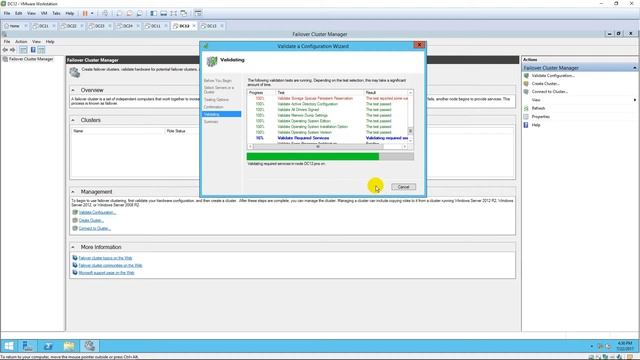Screen dimensions: 640x360
Task: Click Help in Actions pane
Action: (x=536, y=125)
